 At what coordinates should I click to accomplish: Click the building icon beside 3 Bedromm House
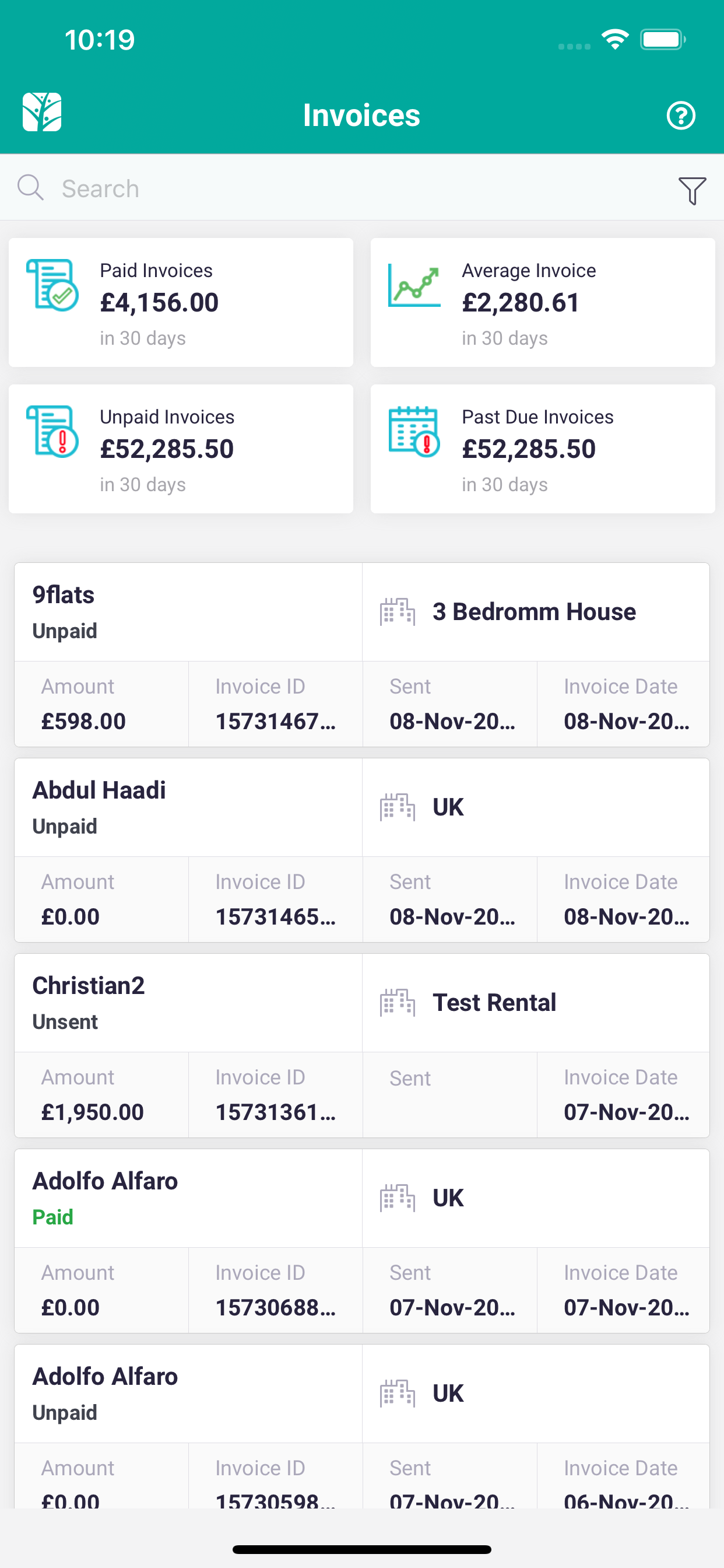398,612
